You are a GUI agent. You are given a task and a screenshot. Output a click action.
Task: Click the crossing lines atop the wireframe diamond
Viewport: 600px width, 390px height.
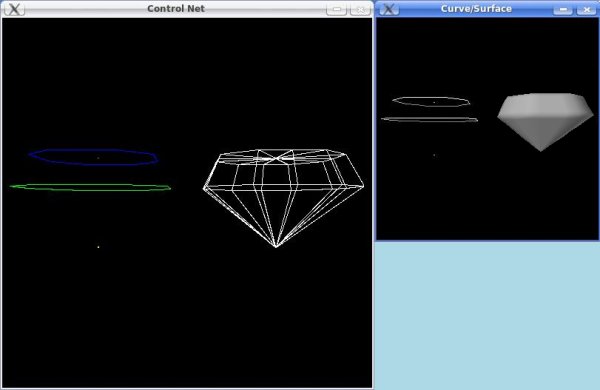276,158
